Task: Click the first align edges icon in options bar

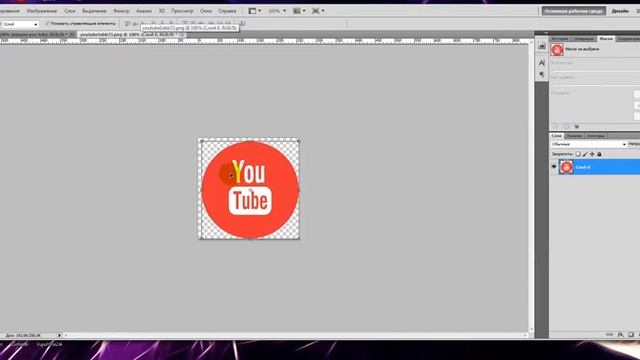Action: tap(127, 24)
